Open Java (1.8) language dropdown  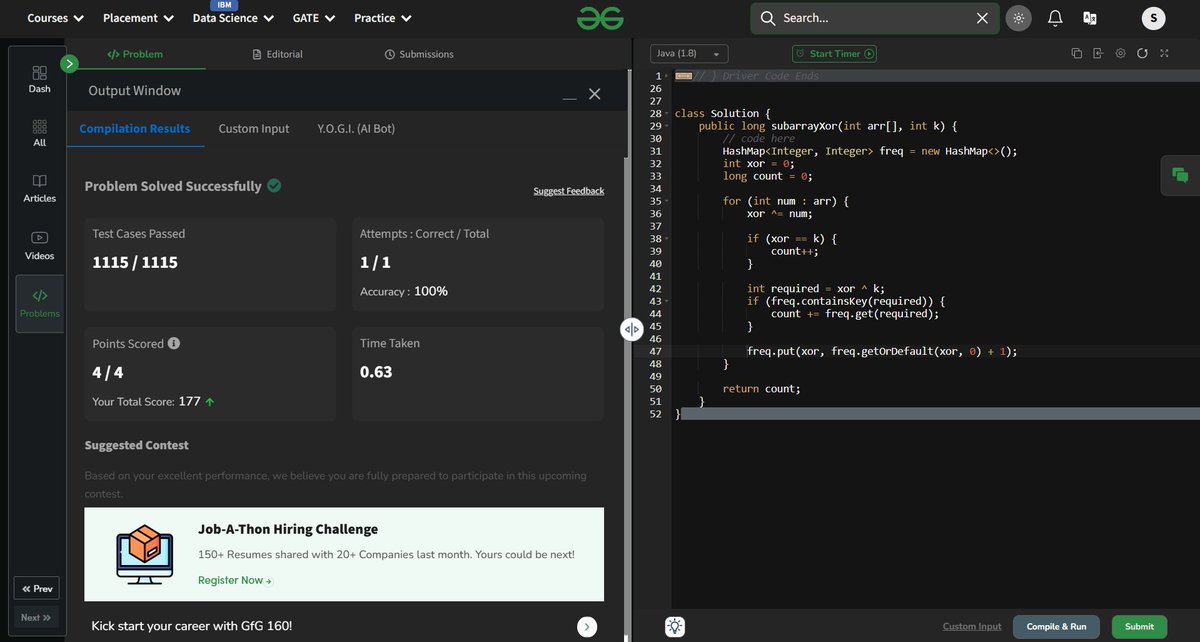click(x=689, y=54)
